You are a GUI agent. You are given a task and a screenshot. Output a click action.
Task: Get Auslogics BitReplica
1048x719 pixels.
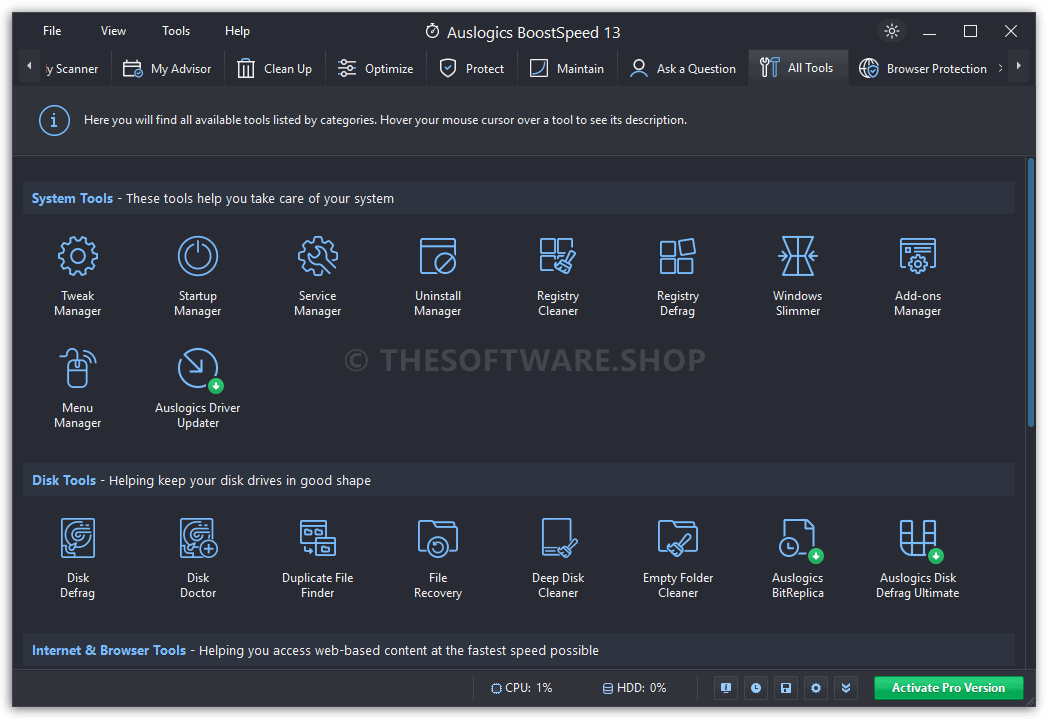tap(797, 558)
